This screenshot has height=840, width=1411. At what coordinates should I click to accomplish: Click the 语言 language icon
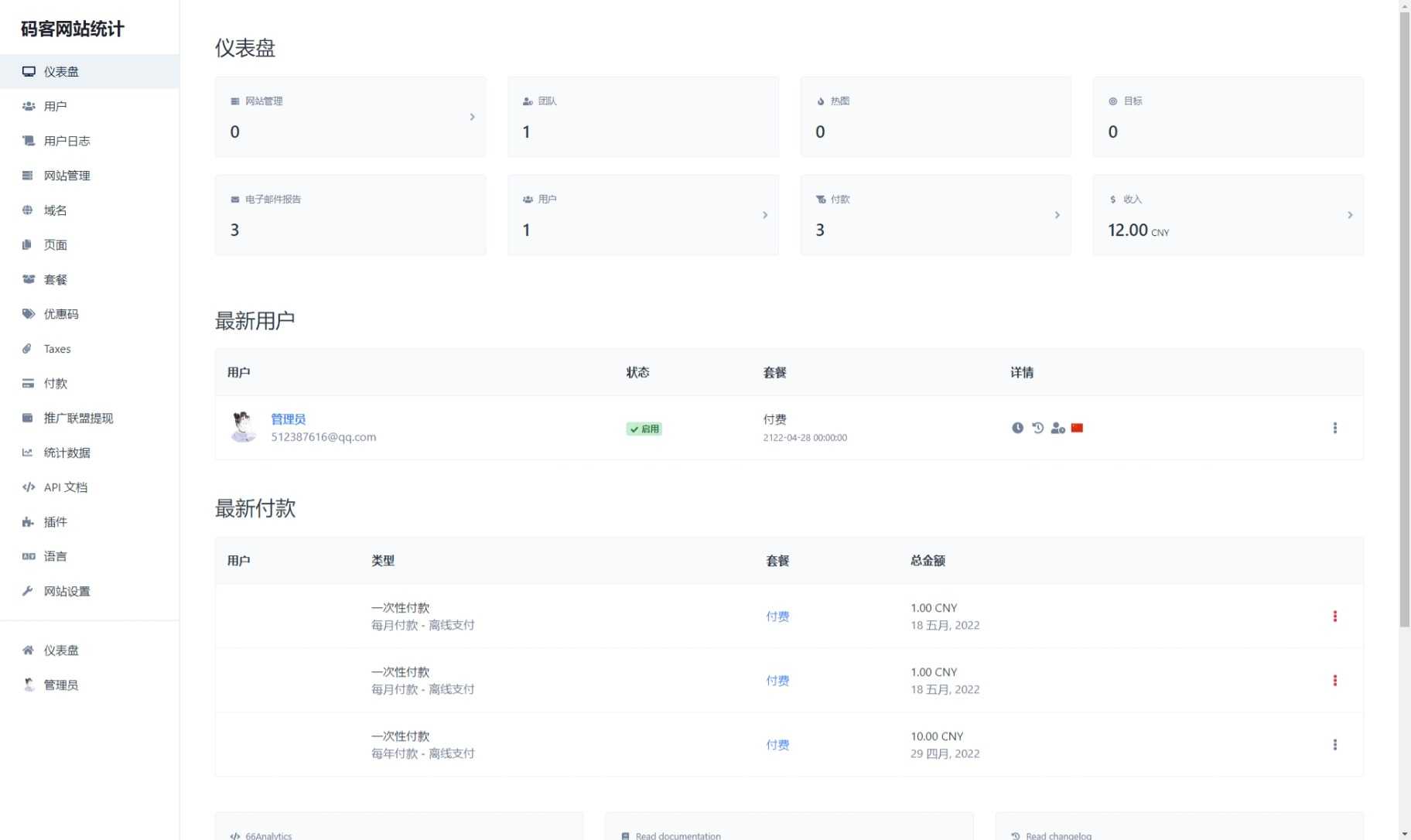point(29,556)
